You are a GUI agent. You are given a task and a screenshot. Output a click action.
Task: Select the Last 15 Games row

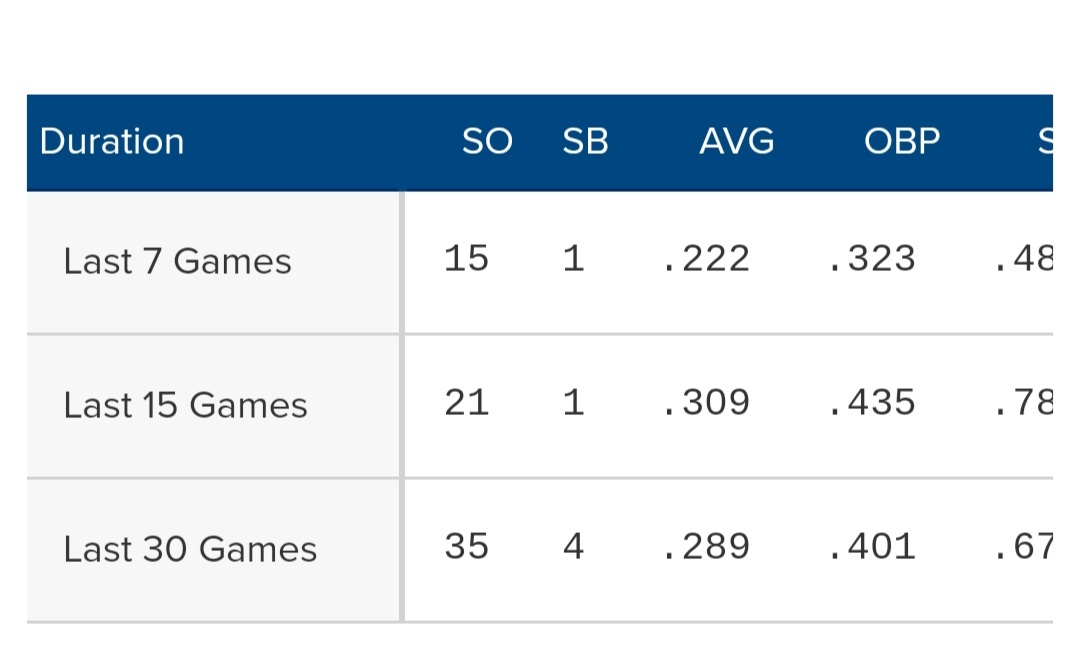tap(185, 406)
